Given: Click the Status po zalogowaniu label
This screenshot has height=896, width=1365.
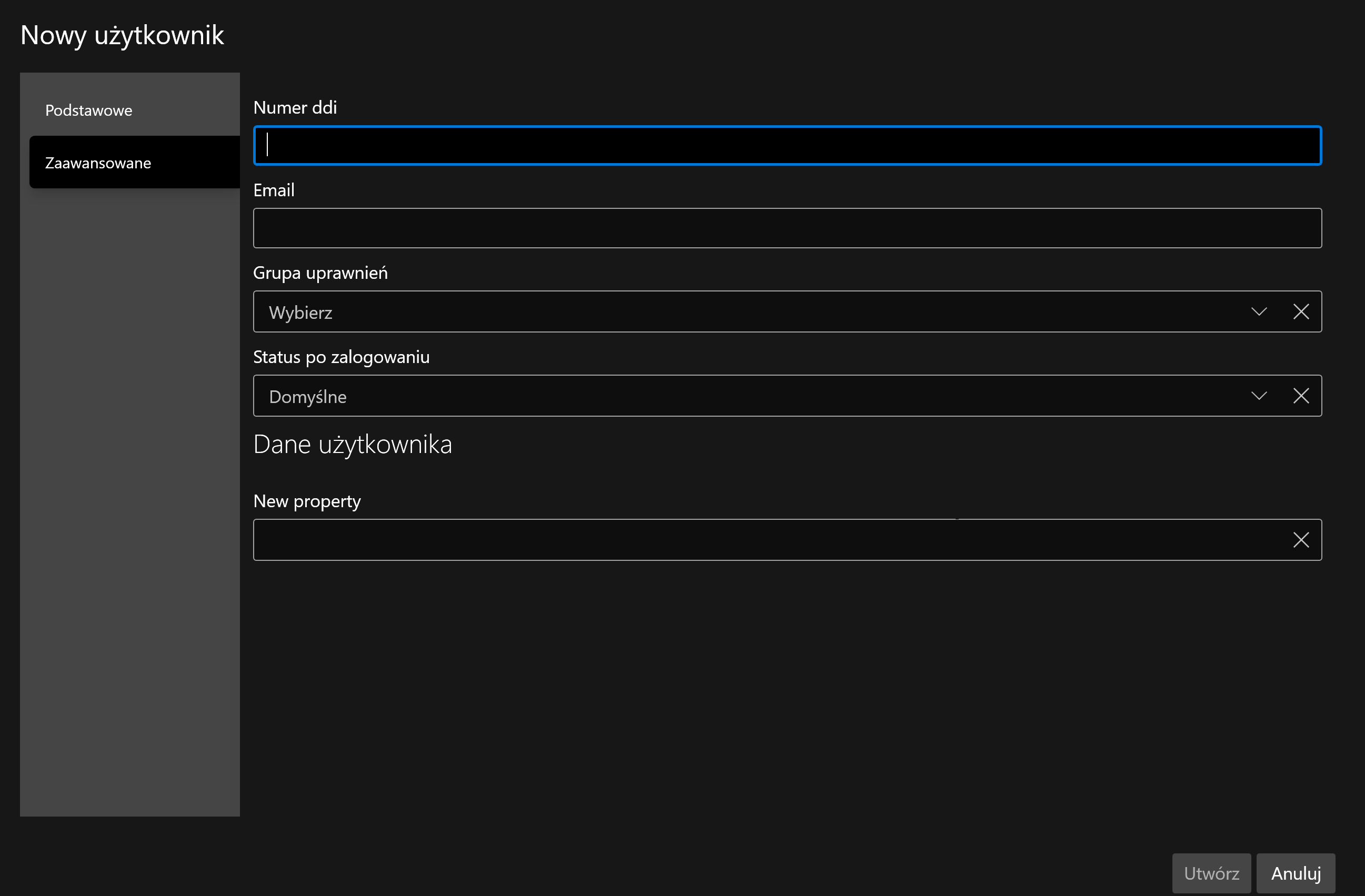Looking at the screenshot, I should point(341,357).
